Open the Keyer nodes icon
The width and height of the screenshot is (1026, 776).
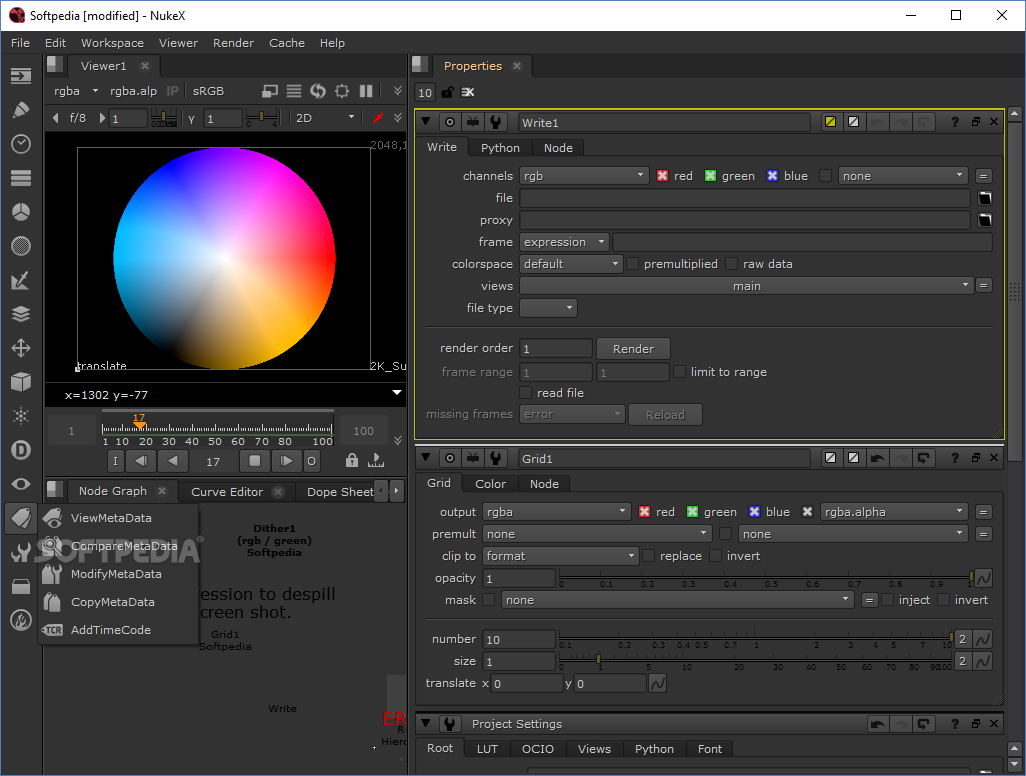point(21,280)
